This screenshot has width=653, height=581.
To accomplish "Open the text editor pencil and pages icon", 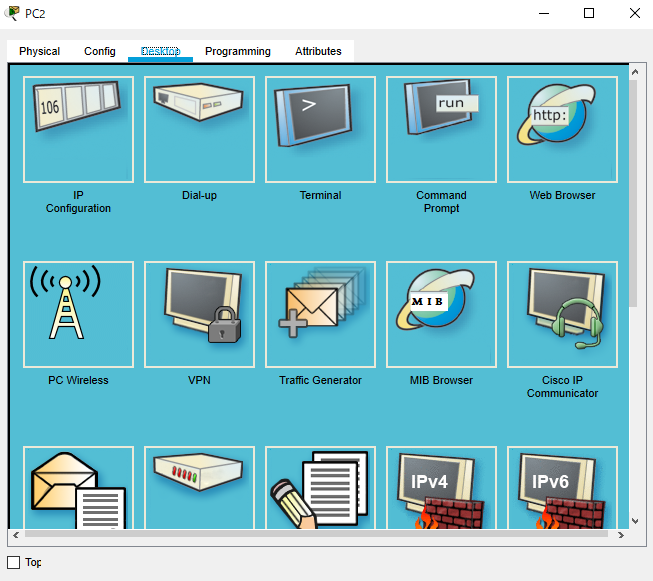I will (x=320, y=488).
